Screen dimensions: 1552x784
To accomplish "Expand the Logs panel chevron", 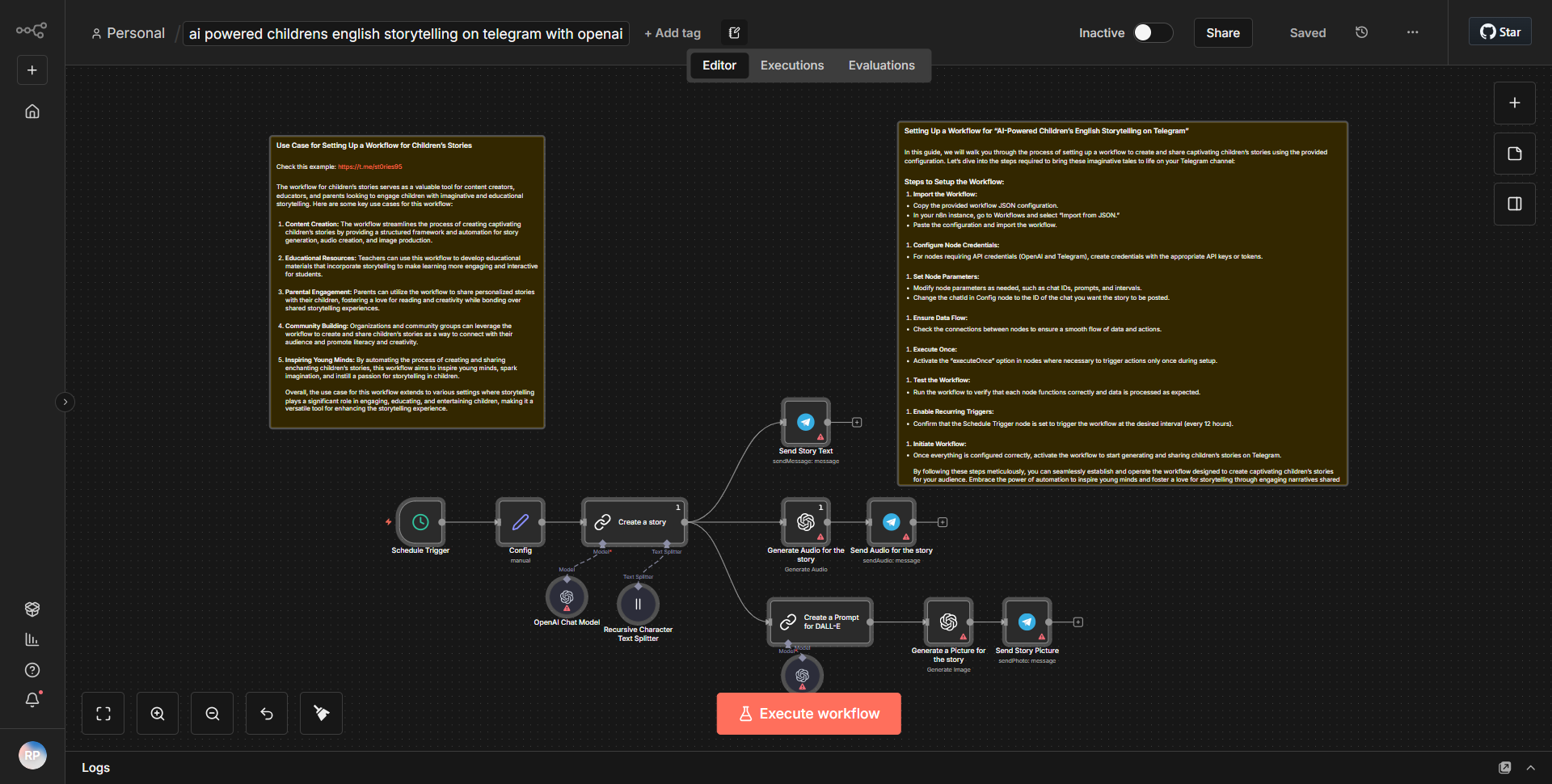I will [x=1530, y=768].
